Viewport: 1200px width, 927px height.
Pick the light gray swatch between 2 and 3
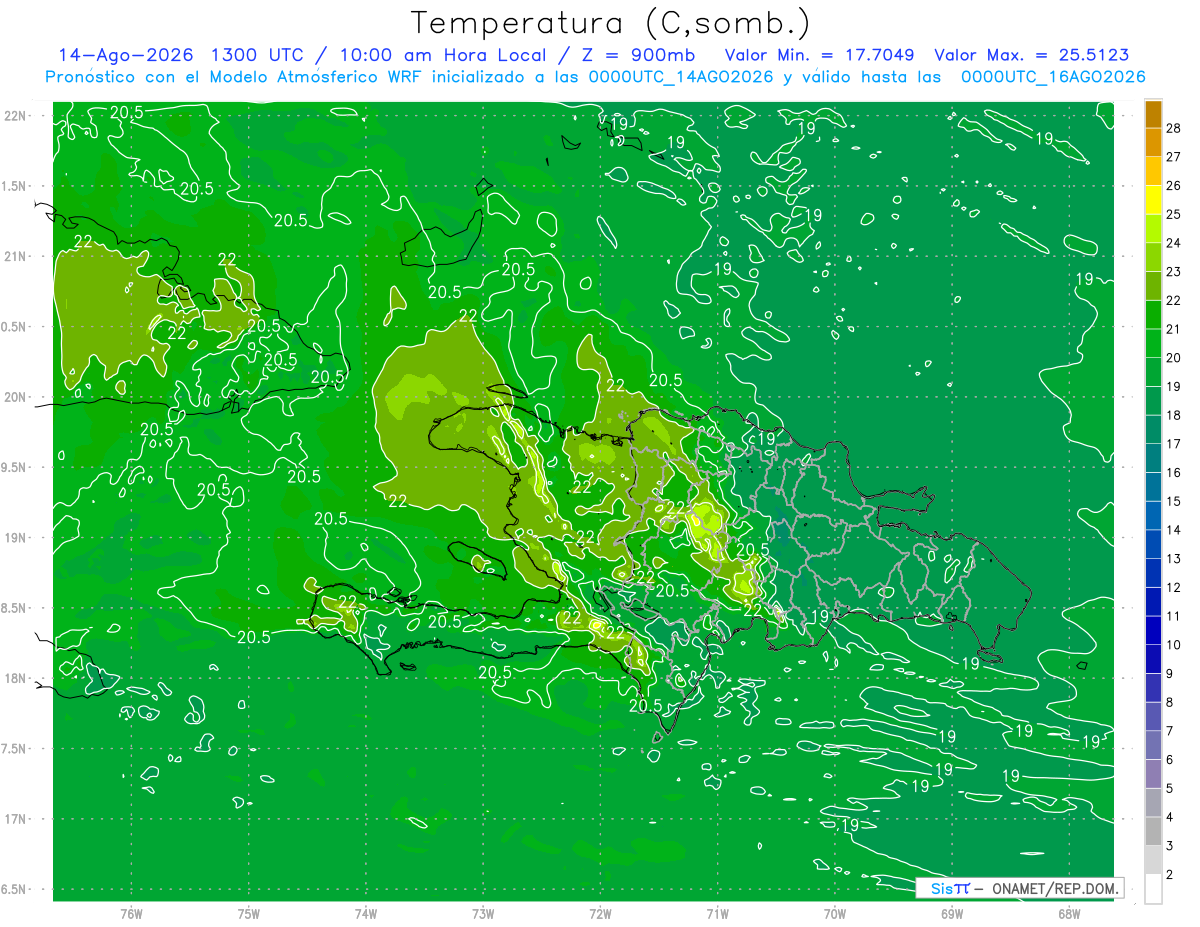(1153, 860)
